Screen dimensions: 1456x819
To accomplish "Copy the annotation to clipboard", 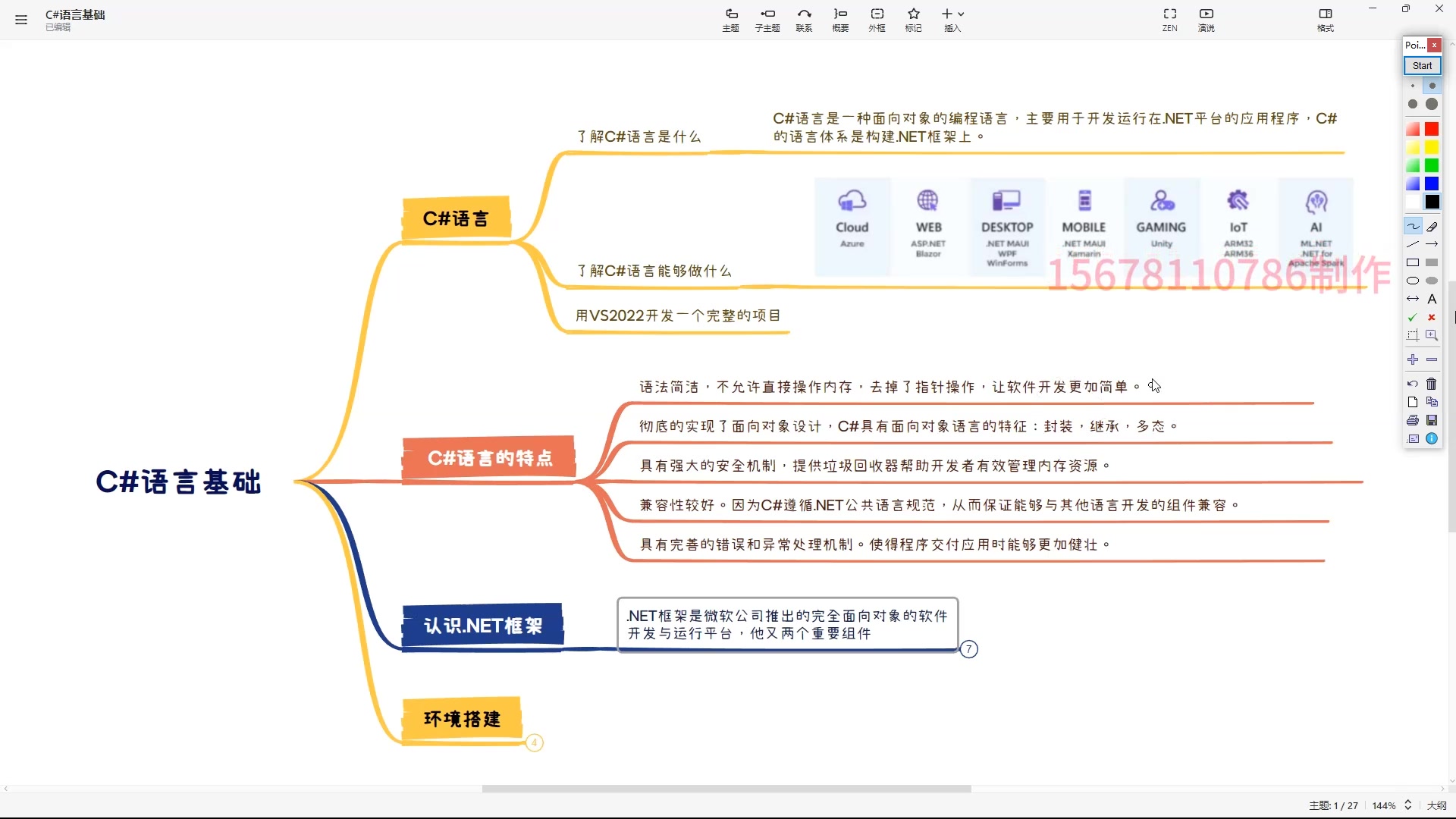I will tap(1432, 402).
